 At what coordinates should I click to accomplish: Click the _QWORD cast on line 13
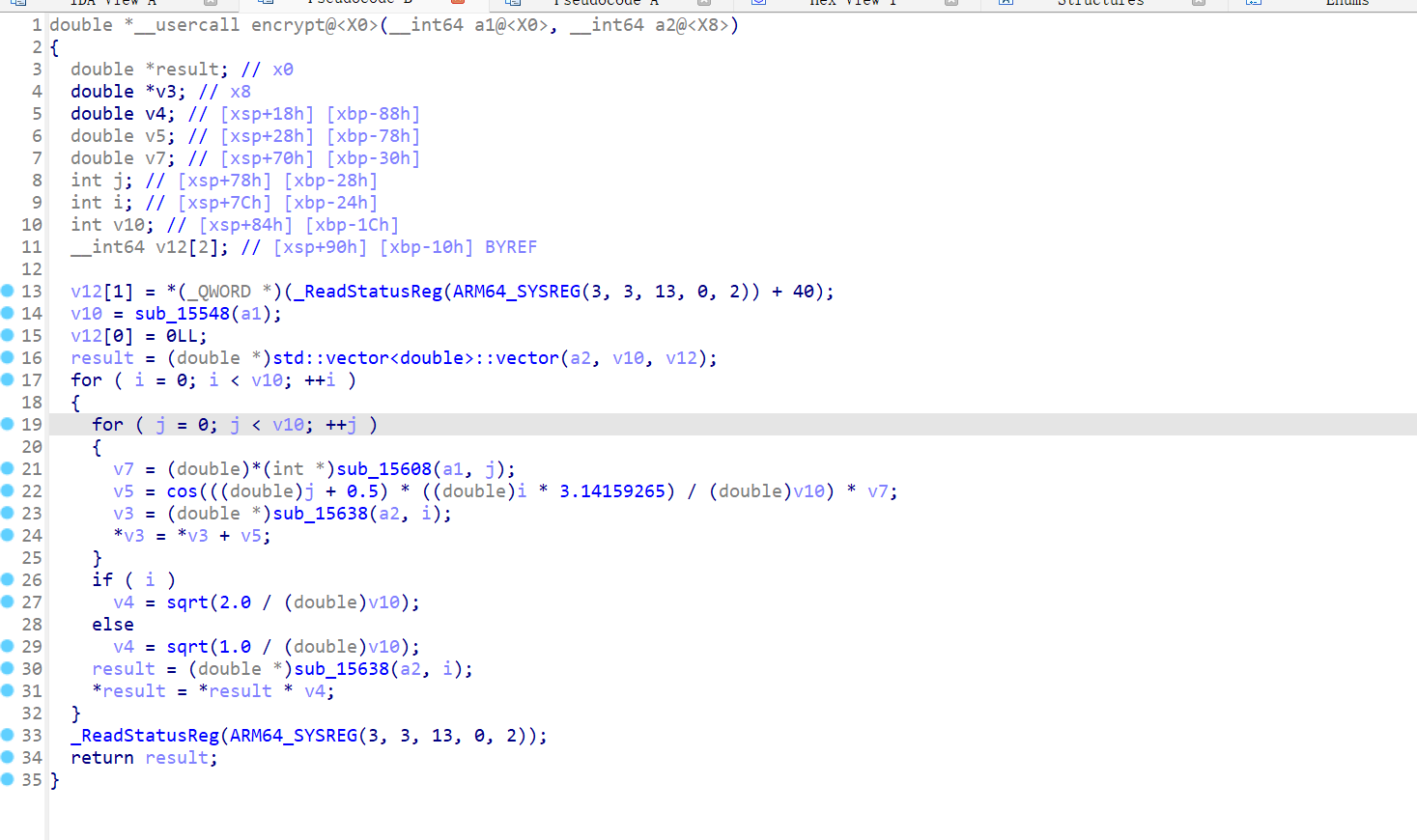[219, 292]
